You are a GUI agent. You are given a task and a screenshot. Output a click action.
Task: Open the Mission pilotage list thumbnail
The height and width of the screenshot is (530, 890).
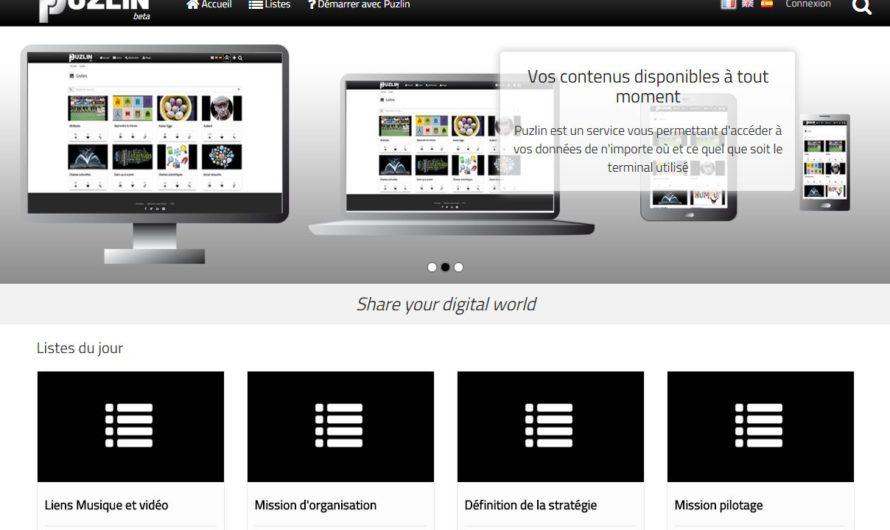761,427
